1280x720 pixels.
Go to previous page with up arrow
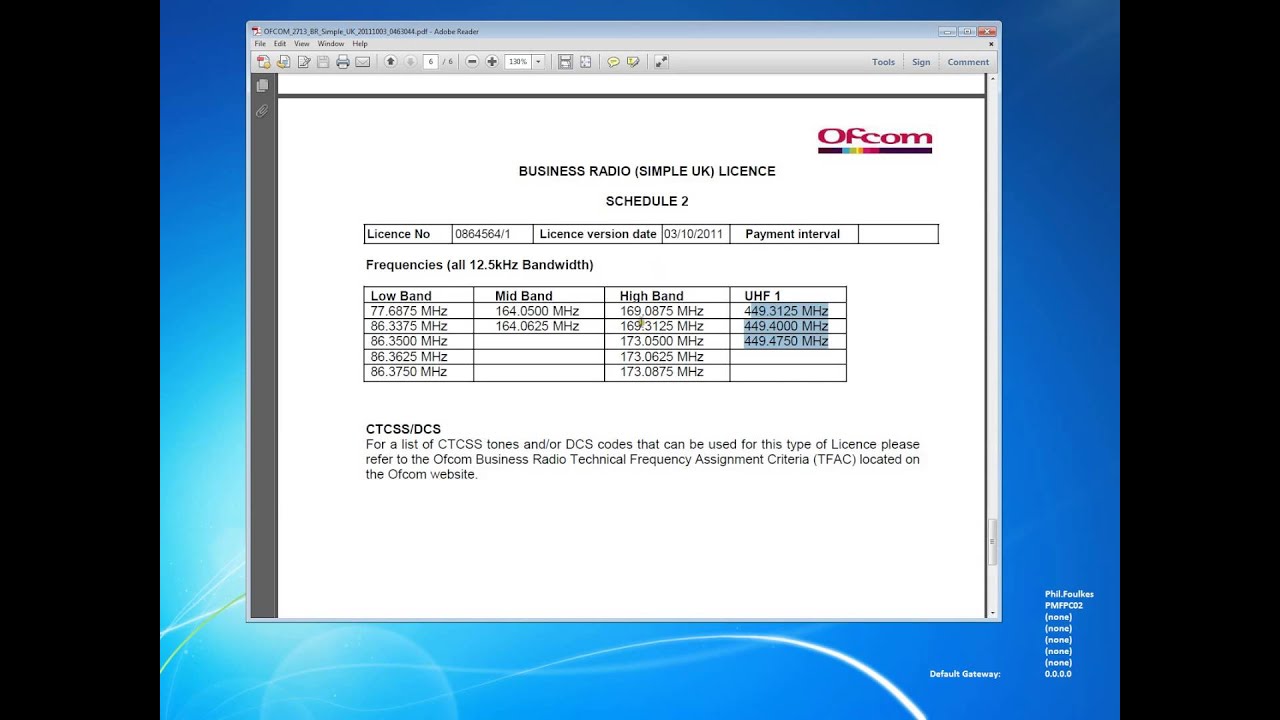[391, 62]
